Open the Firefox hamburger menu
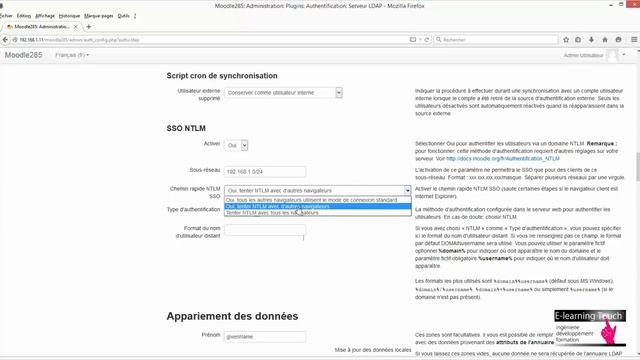The height and width of the screenshot is (360, 640). tap(634, 40)
